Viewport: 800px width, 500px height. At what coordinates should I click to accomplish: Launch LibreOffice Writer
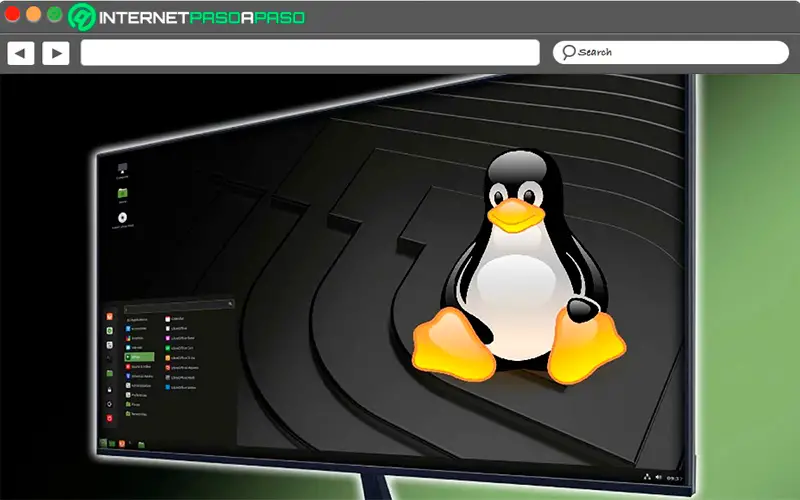[181, 388]
